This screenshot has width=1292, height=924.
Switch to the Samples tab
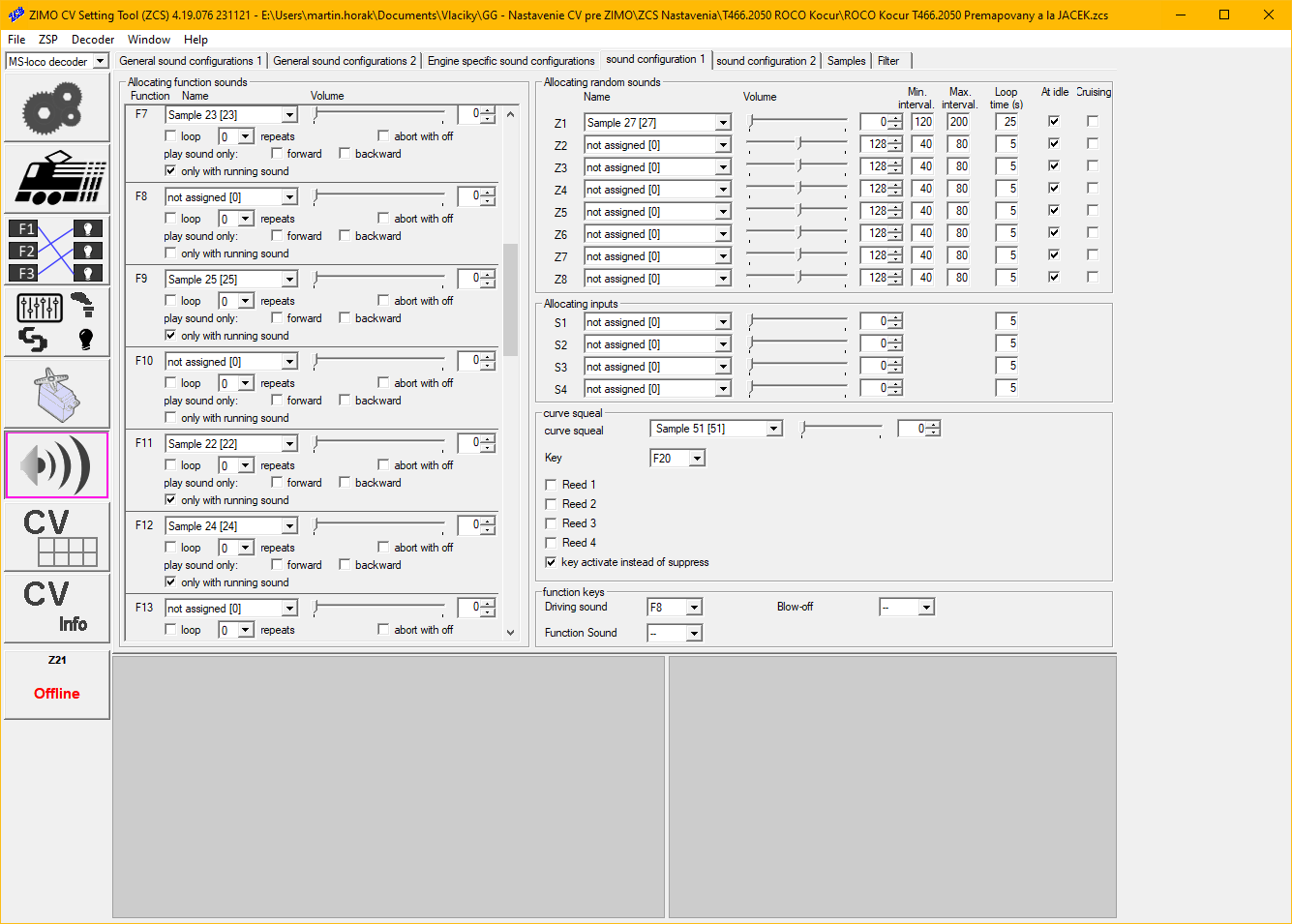[x=846, y=61]
